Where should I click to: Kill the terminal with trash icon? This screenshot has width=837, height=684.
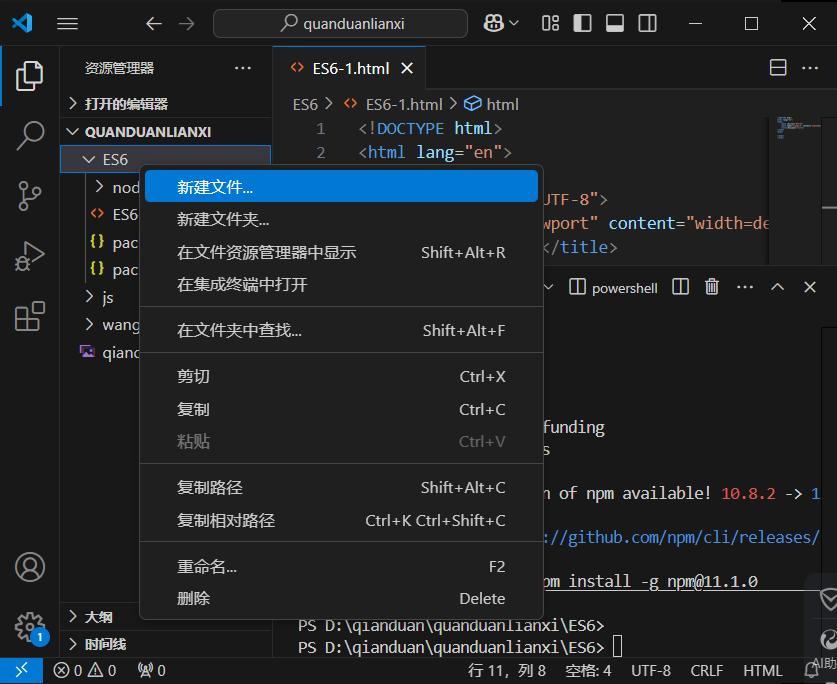click(712, 287)
